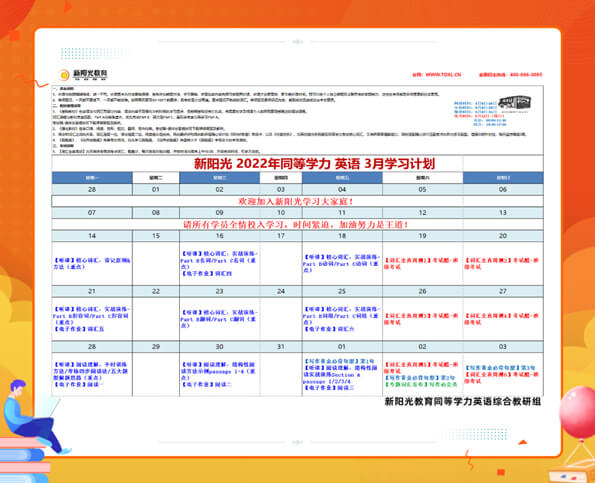Click the 星期六 column header
595x483 pixels.
coord(422,178)
